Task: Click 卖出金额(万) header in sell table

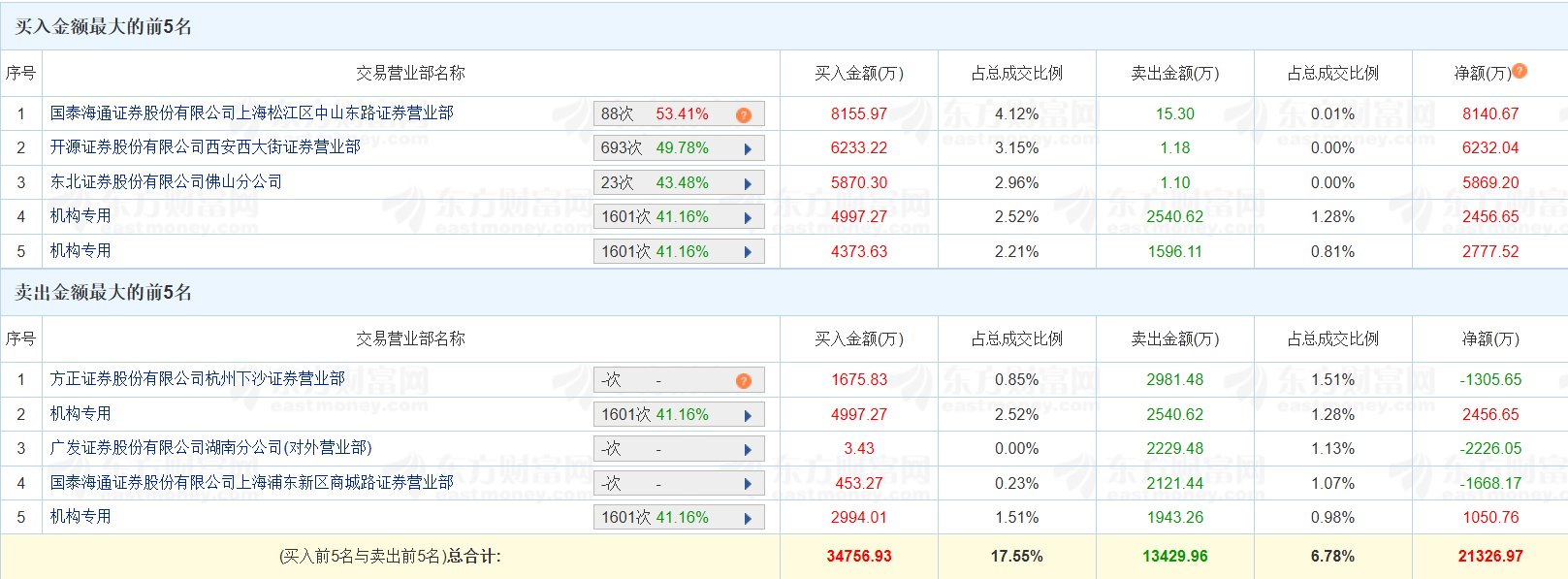Action: (x=1174, y=339)
